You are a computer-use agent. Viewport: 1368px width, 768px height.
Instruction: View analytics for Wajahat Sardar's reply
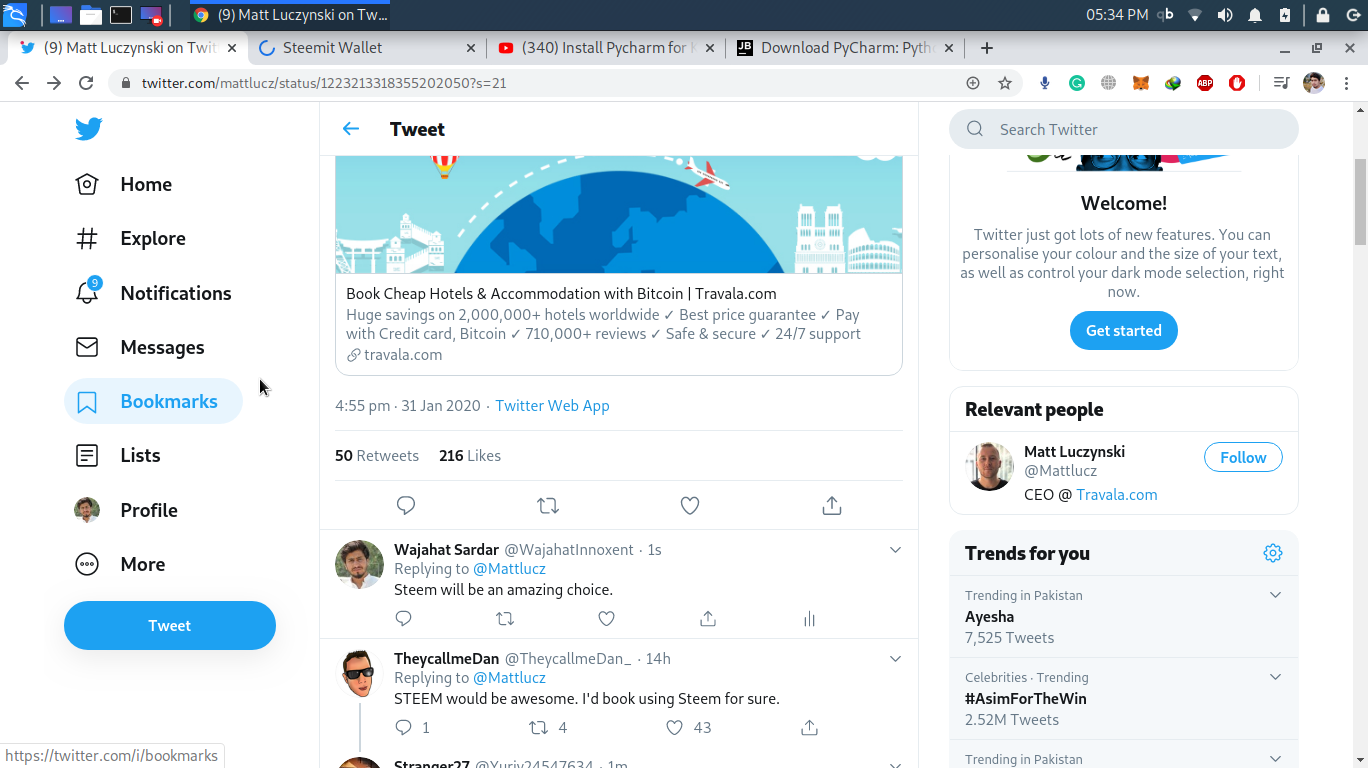[x=810, y=619]
